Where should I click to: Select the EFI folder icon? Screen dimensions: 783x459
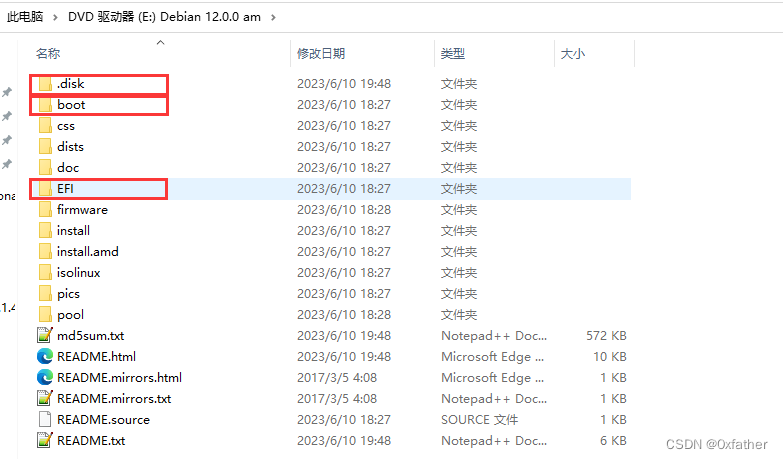pos(45,189)
